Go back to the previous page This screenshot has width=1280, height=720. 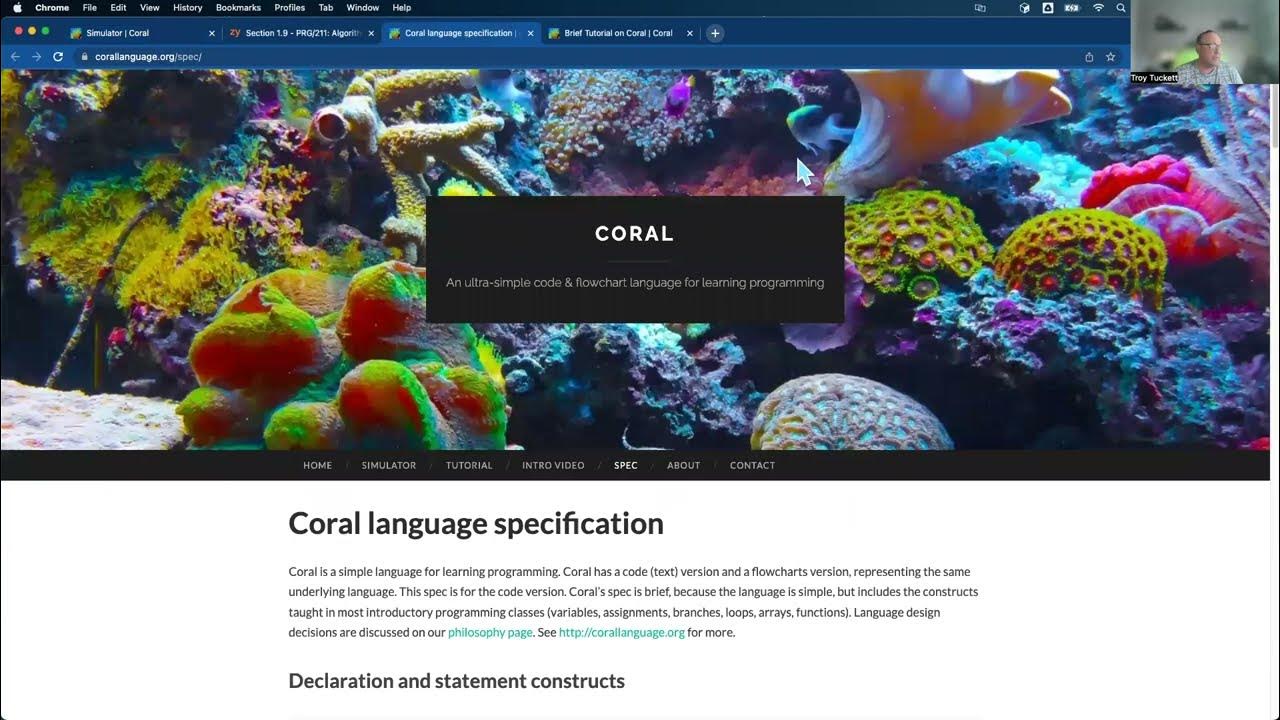click(15, 57)
